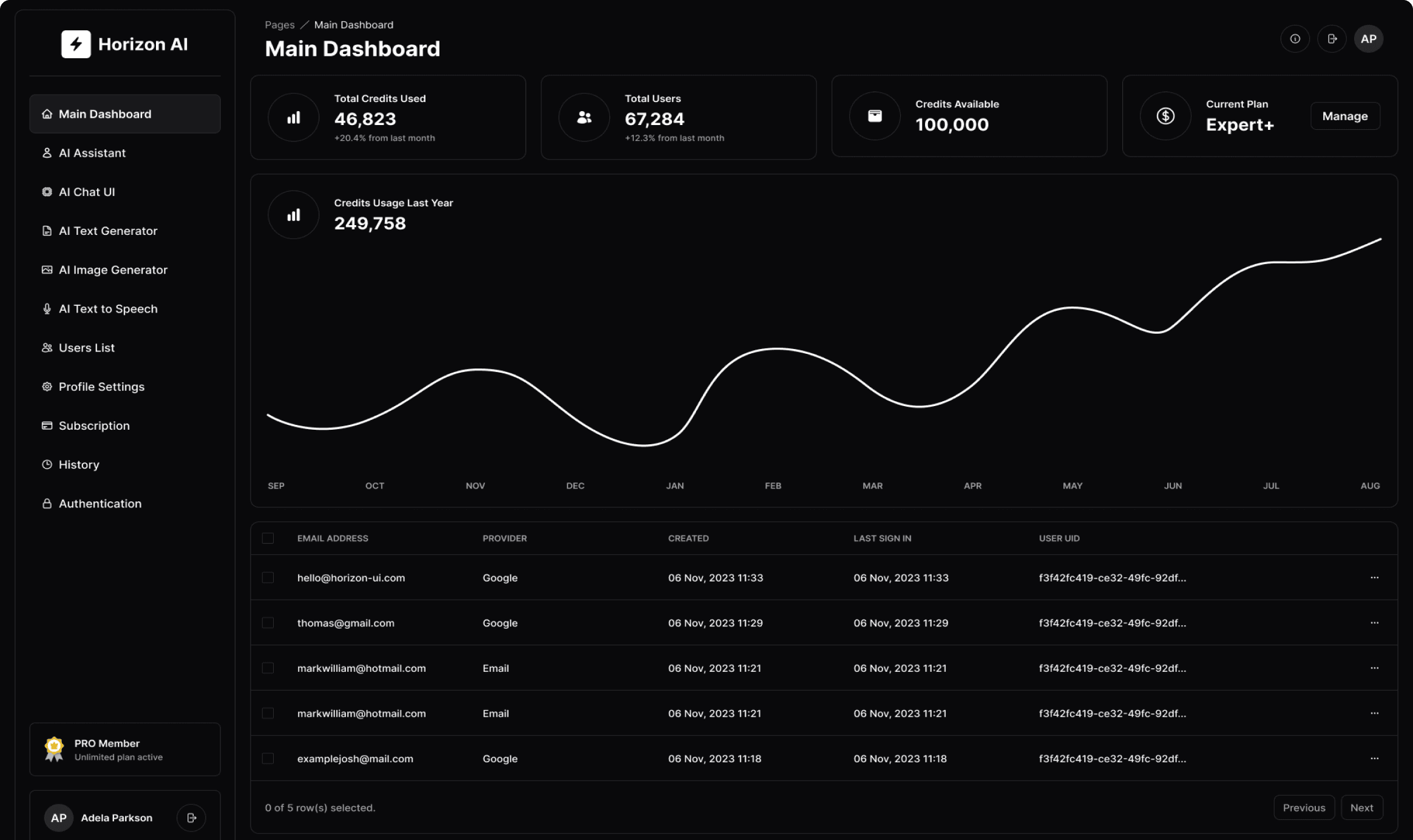Image resolution: width=1413 pixels, height=840 pixels.
Task: Click the Manage plan button
Action: click(1345, 116)
